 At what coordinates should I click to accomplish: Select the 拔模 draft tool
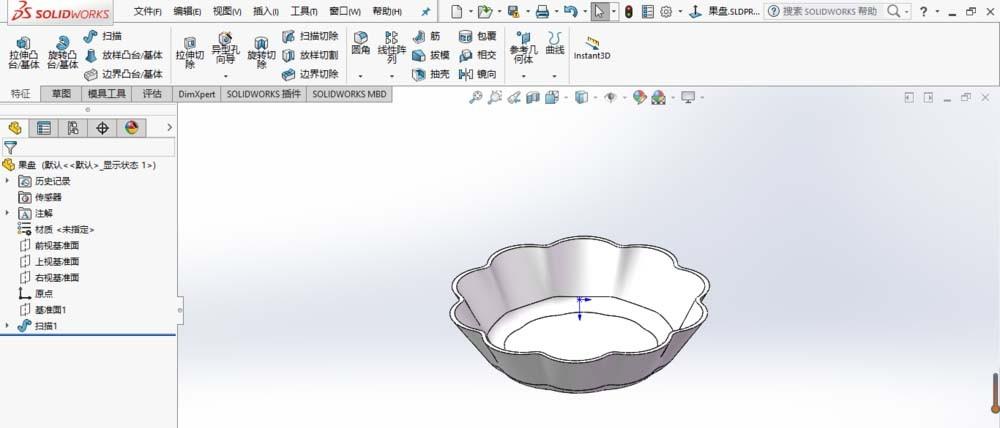431,55
